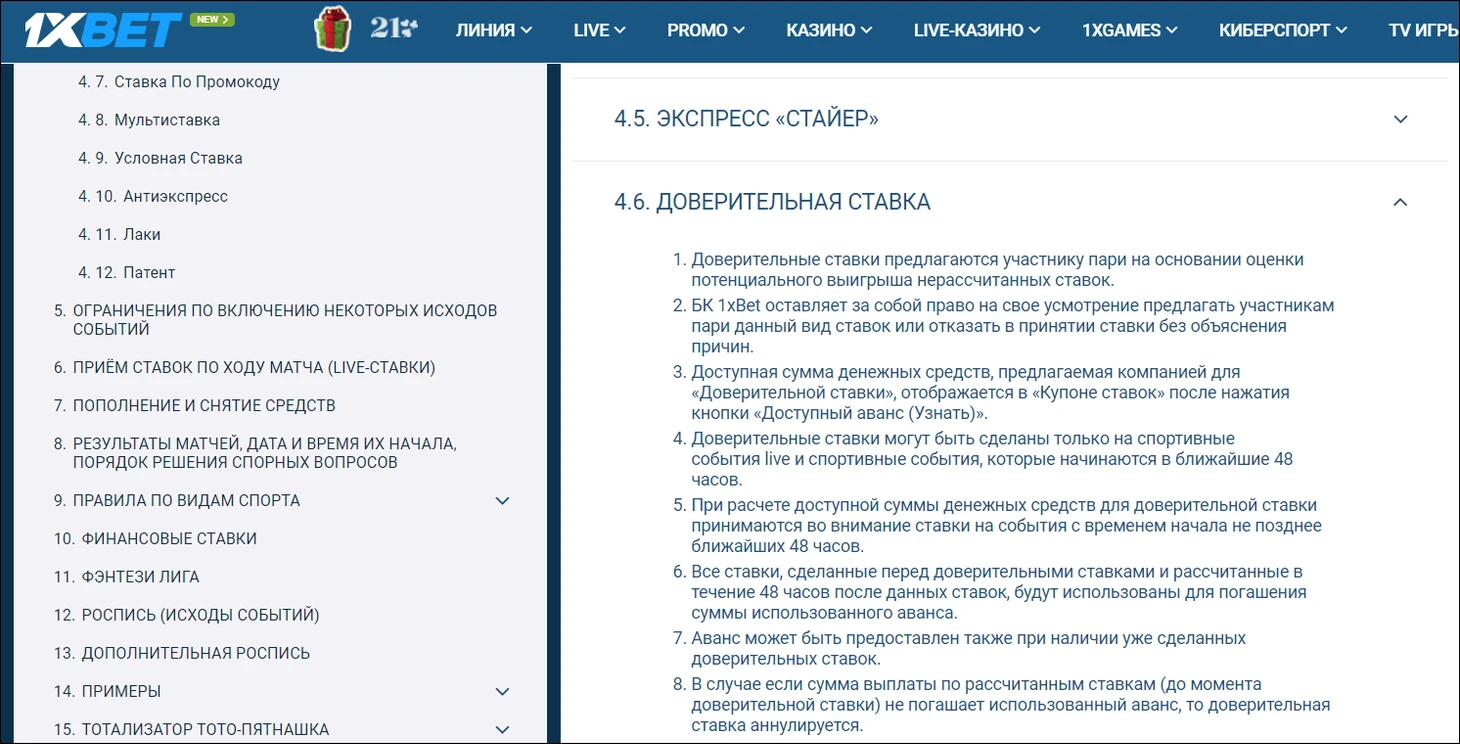Click the 21+ age restriction icon
This screenshot has width=1460, height=744.
tap(394, 29)
